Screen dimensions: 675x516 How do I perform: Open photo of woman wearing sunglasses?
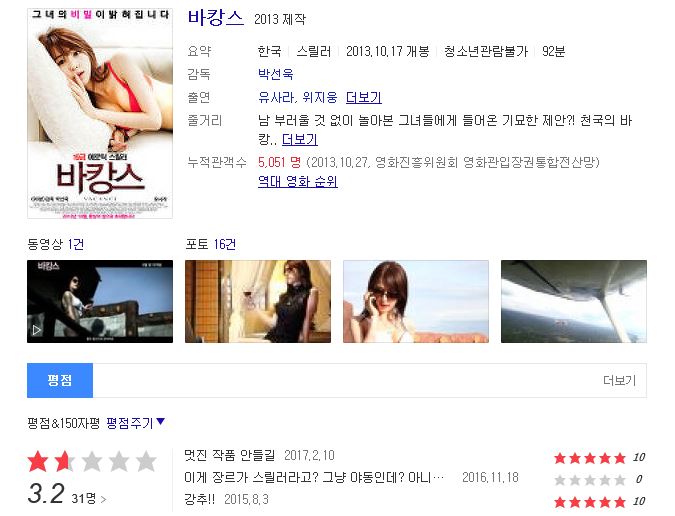pyautogui.click(x=416, y=301)
